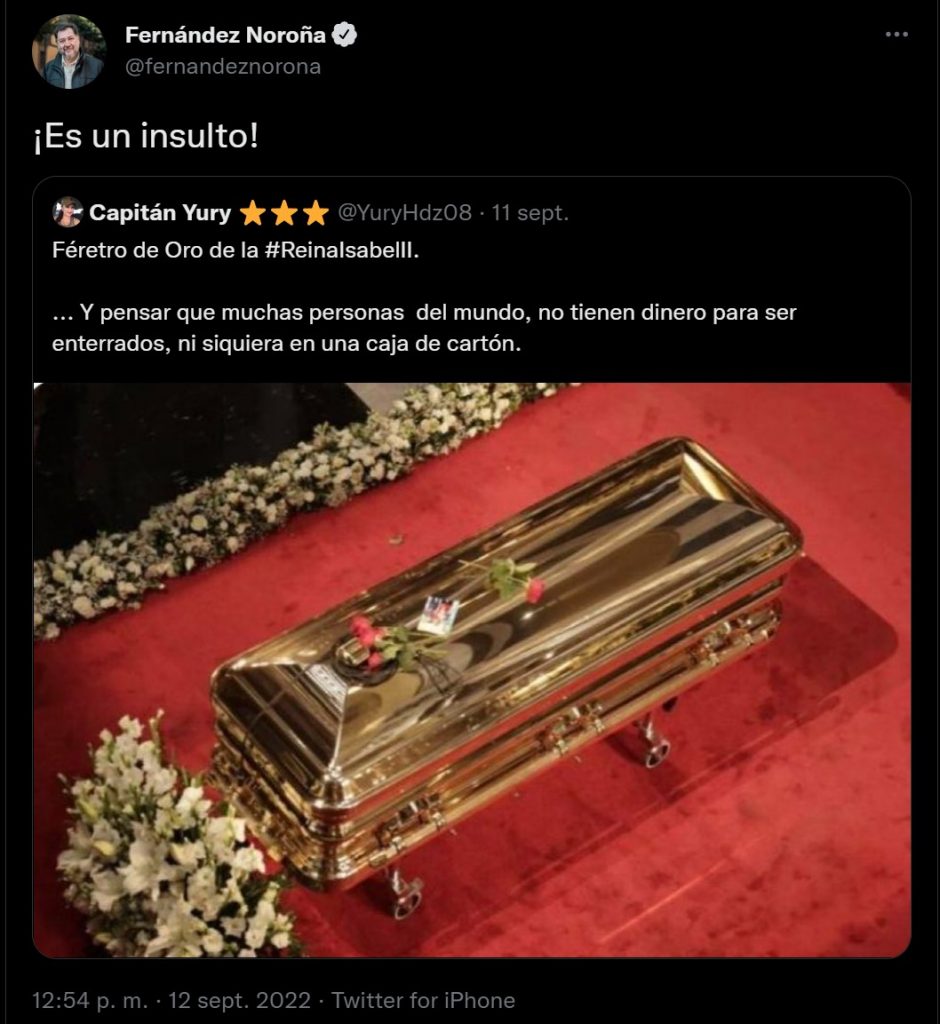
Task: Click the middle gold star emoji
Action: click(285, 213)
